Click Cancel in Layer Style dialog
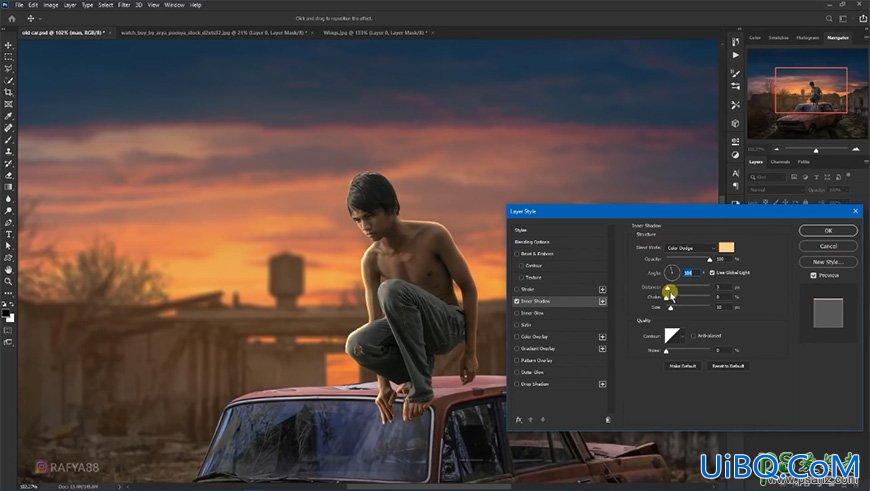This screenshot has height=491, width=870. click(x=828, y=246)
